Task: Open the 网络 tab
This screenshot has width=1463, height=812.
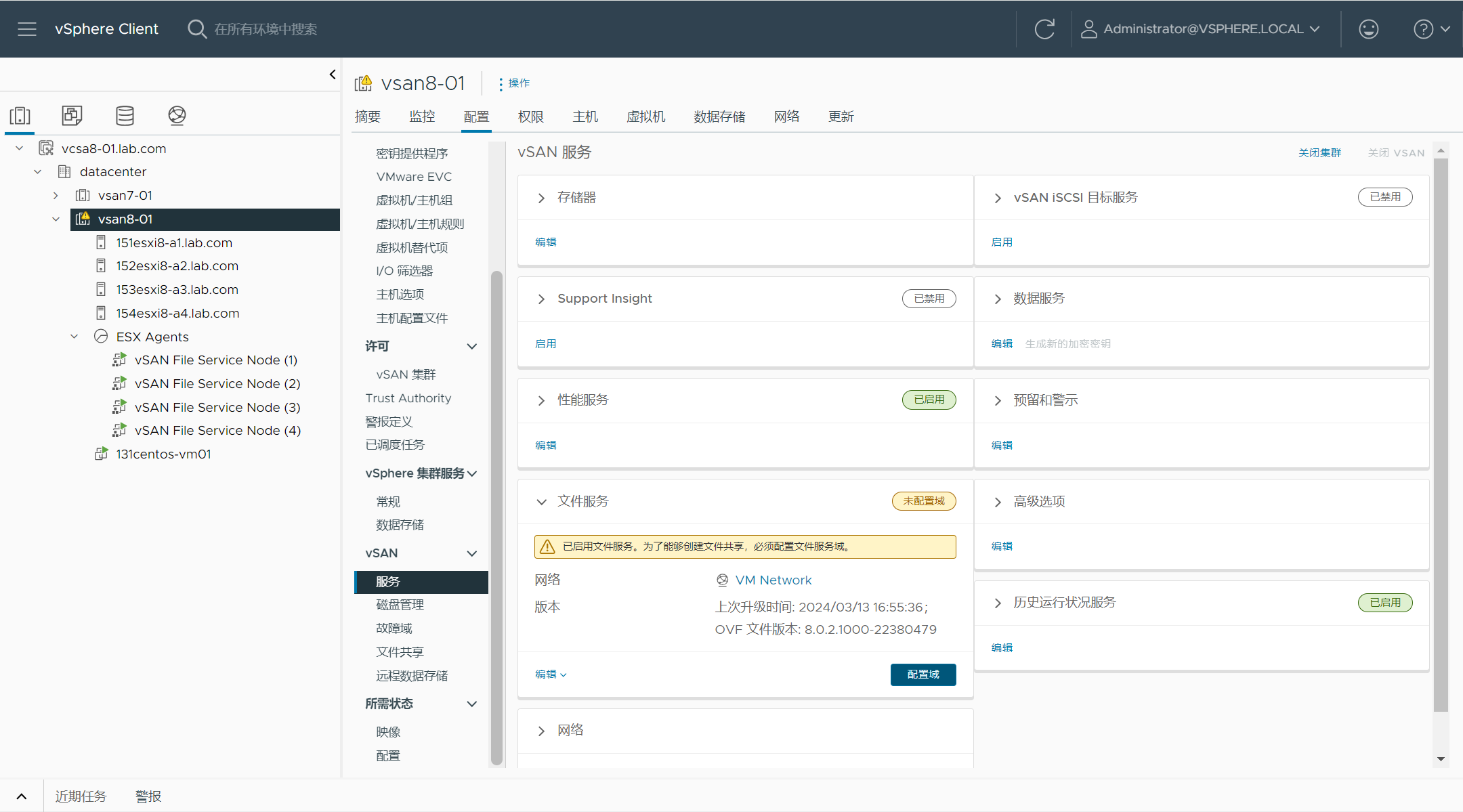Action: coord(787,116)
